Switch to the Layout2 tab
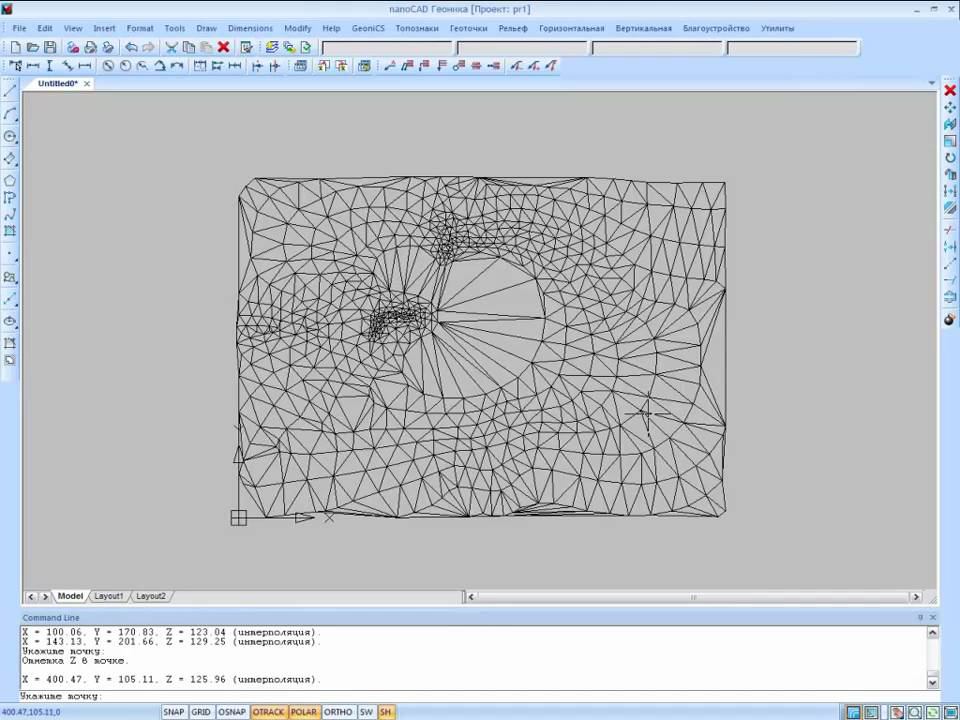 click(x=150, y=596)
